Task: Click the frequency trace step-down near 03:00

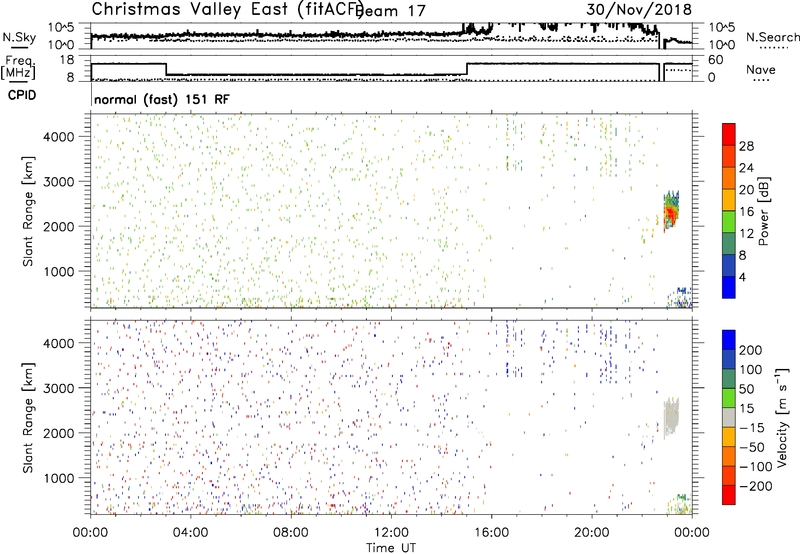Action: pyautogui.click(x=166, y=69)
